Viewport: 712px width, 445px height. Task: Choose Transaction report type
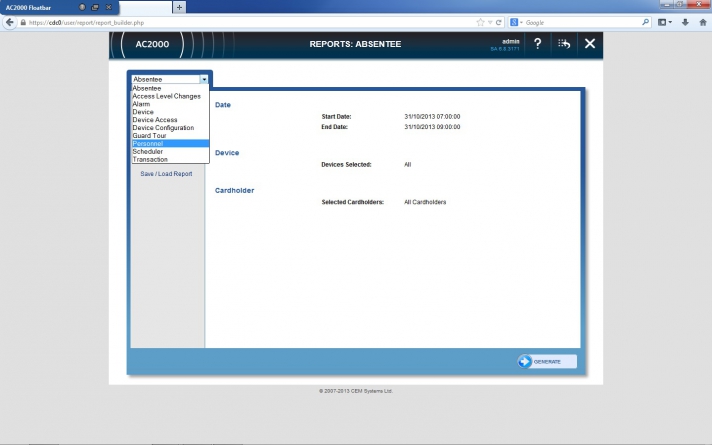coord(170,159)
